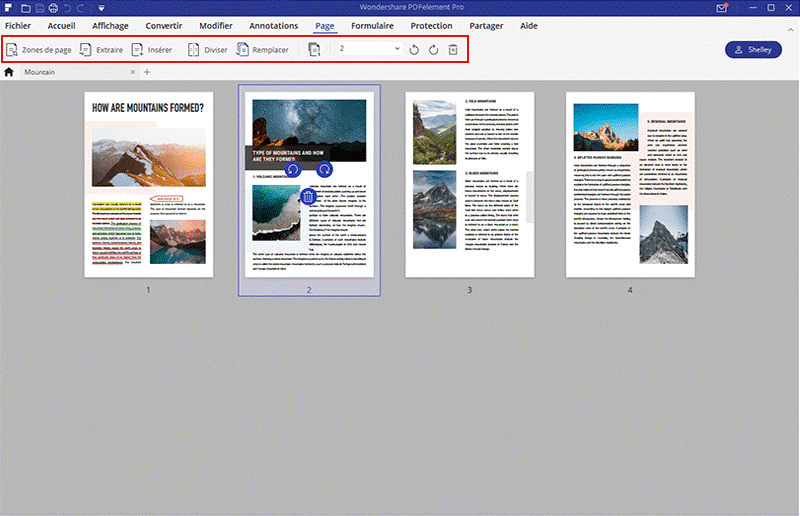Click the print icon in title bar

[53, 8]
